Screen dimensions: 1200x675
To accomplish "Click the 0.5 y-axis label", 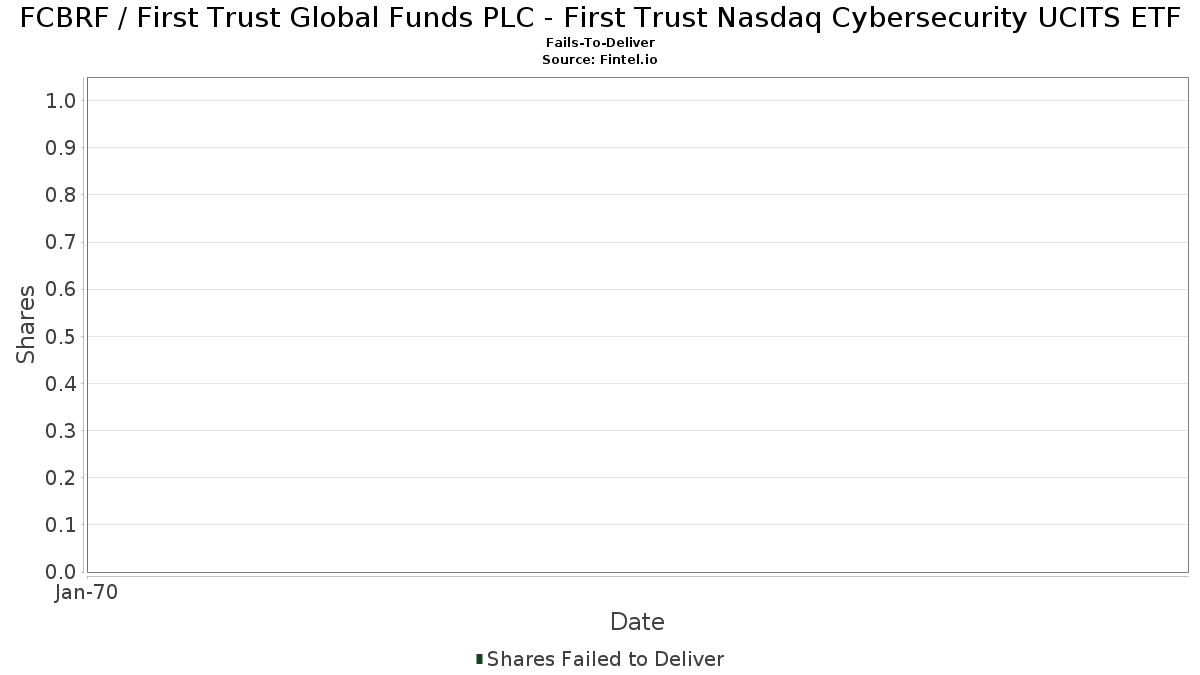I will click(61, 336).
